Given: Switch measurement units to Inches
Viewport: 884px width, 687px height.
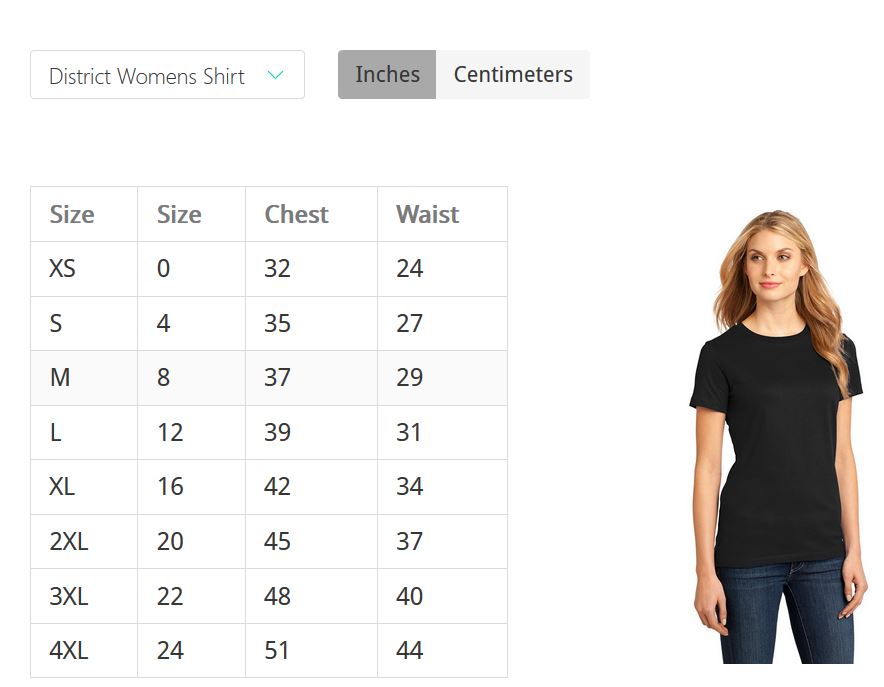Looking at the screenshot, I should point(387,74).
